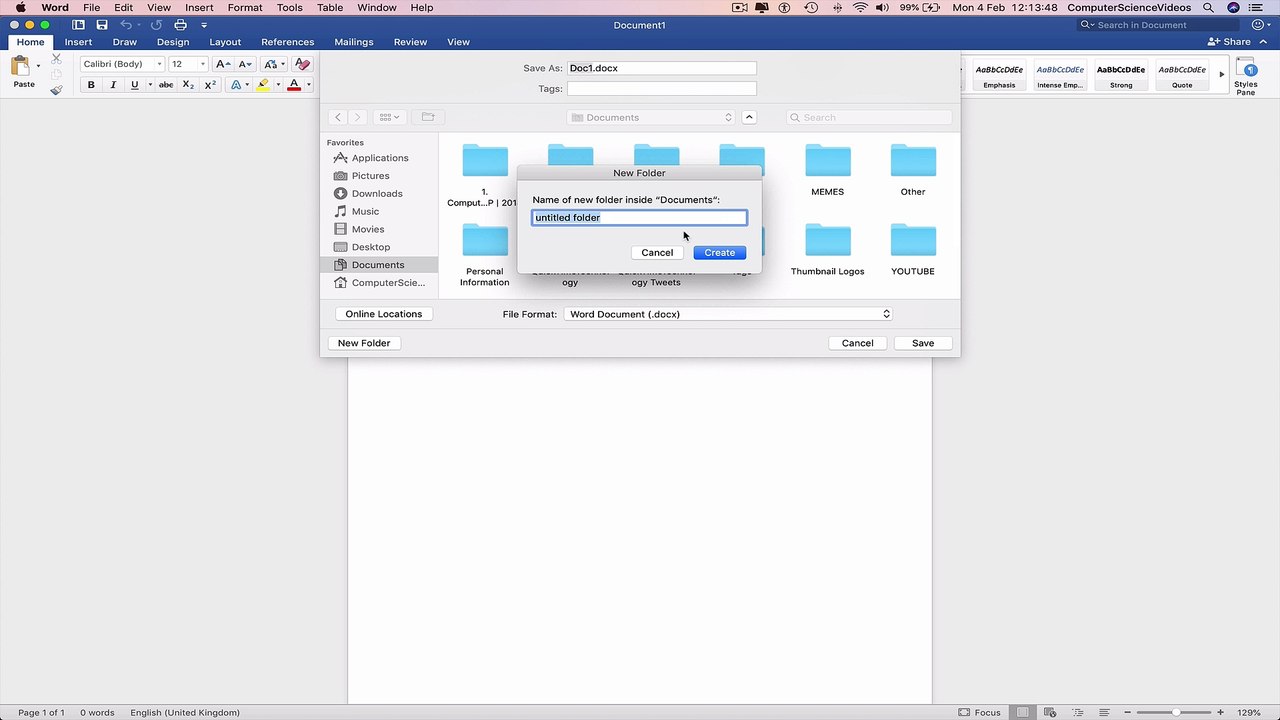Click the Share button
The image size is (1280, 720).
click(x=1230, y=42)
